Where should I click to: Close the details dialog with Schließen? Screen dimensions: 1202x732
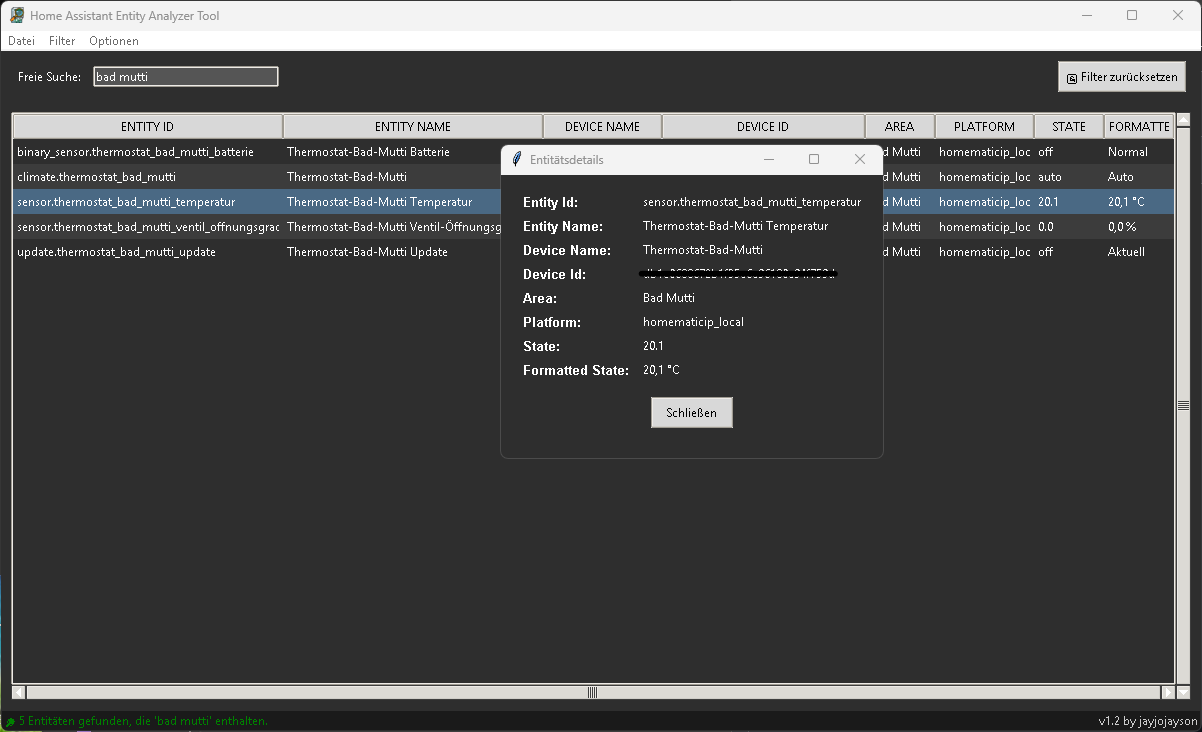coord(691,413)
